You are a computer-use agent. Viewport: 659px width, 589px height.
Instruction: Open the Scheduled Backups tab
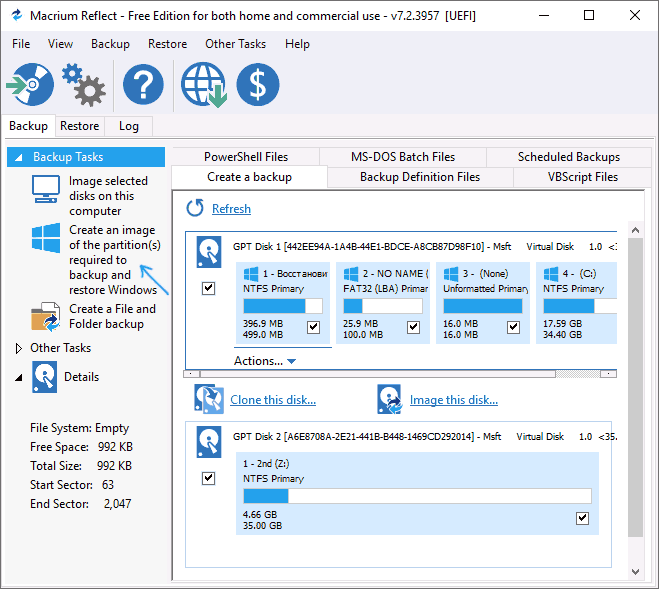[569, 157]
